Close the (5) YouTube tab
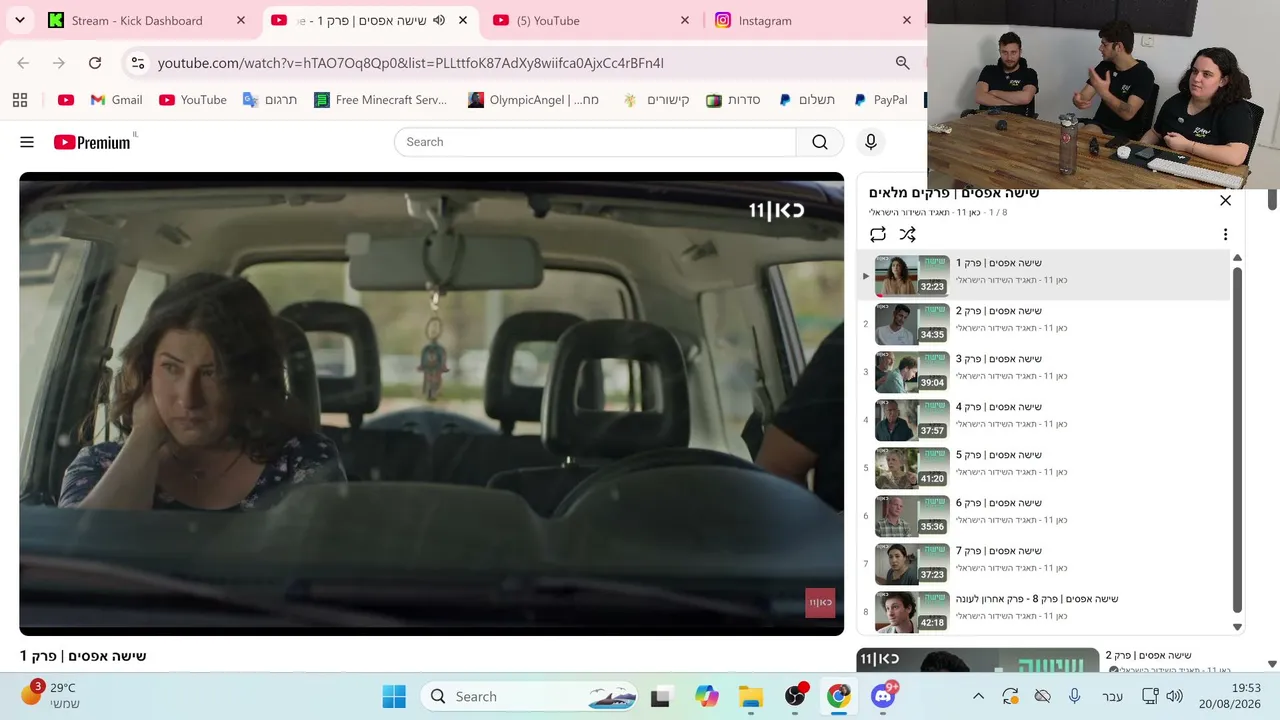The image size is (1280, 720). pos(685,20)
